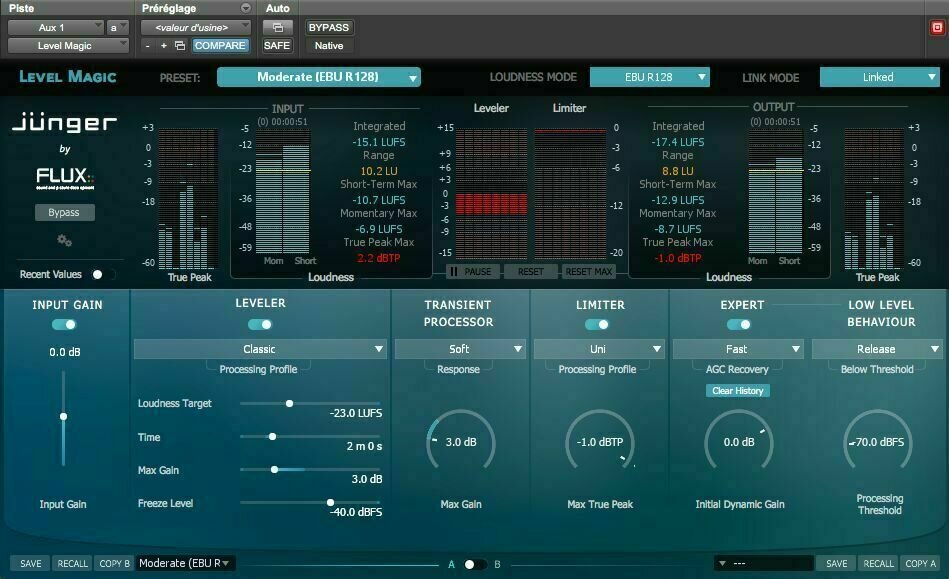This screenshot has width=949, height=579.
Task: Open the Leveler Classic processing profile dropdown
Action: 260,348
